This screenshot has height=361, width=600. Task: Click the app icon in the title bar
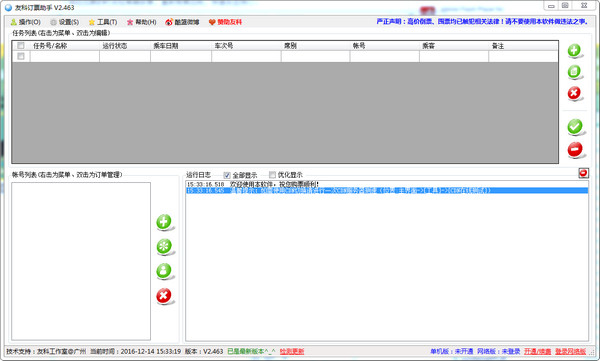(8, 8)
